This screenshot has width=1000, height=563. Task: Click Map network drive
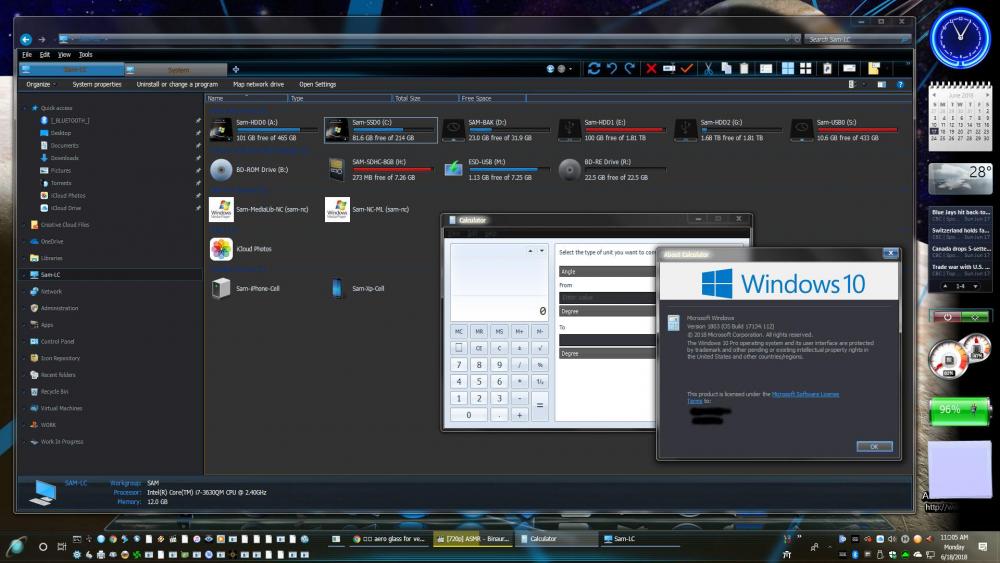(258, 84)
